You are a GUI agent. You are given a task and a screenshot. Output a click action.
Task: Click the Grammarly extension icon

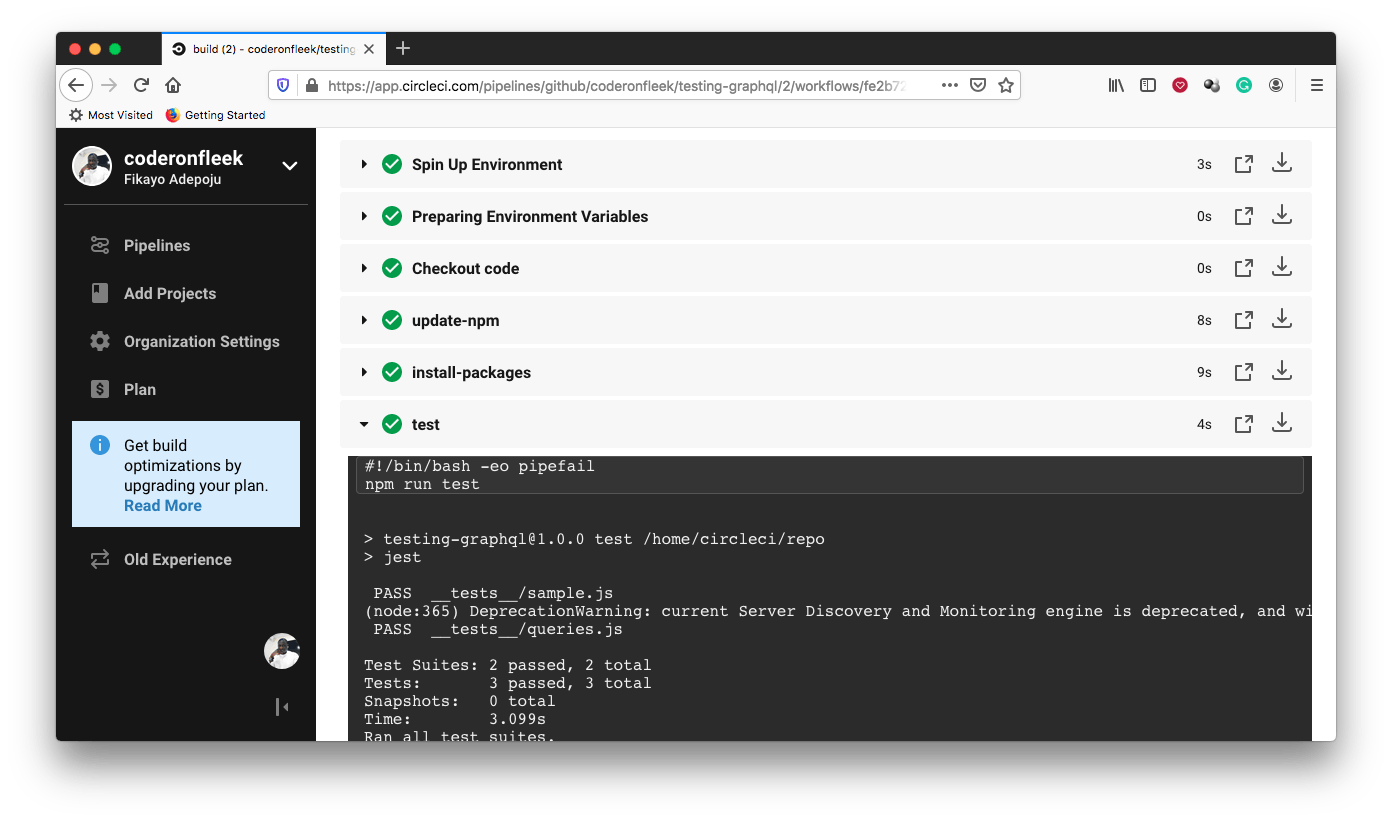coord(1244,85)
